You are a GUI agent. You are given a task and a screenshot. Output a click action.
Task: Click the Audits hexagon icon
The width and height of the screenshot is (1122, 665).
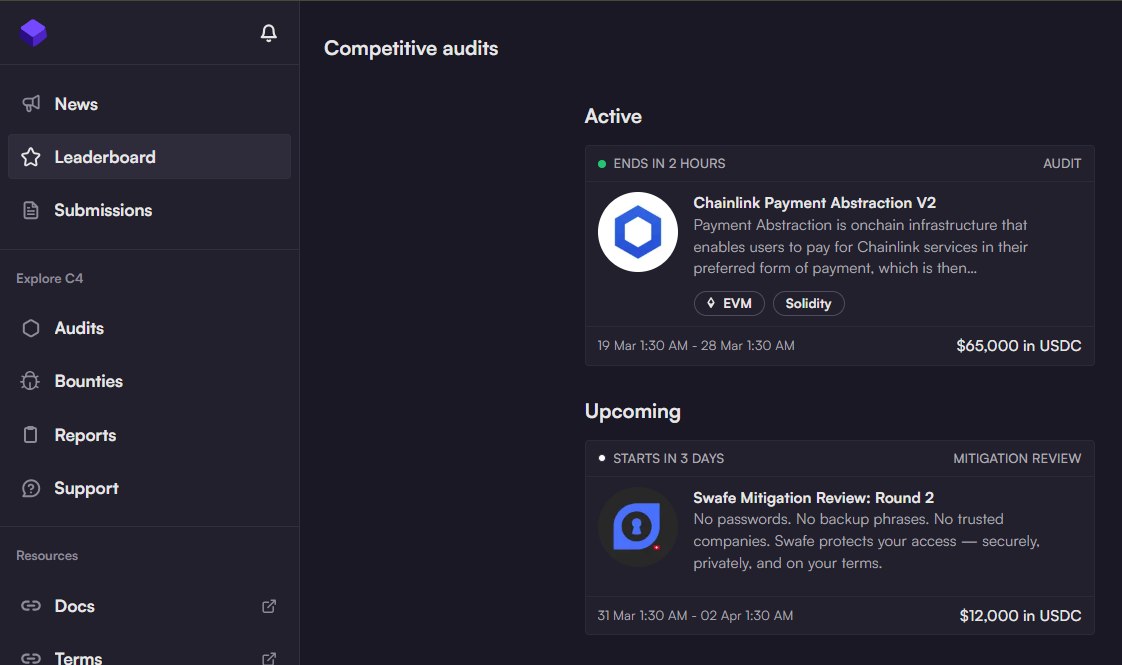tap(31, 328)
